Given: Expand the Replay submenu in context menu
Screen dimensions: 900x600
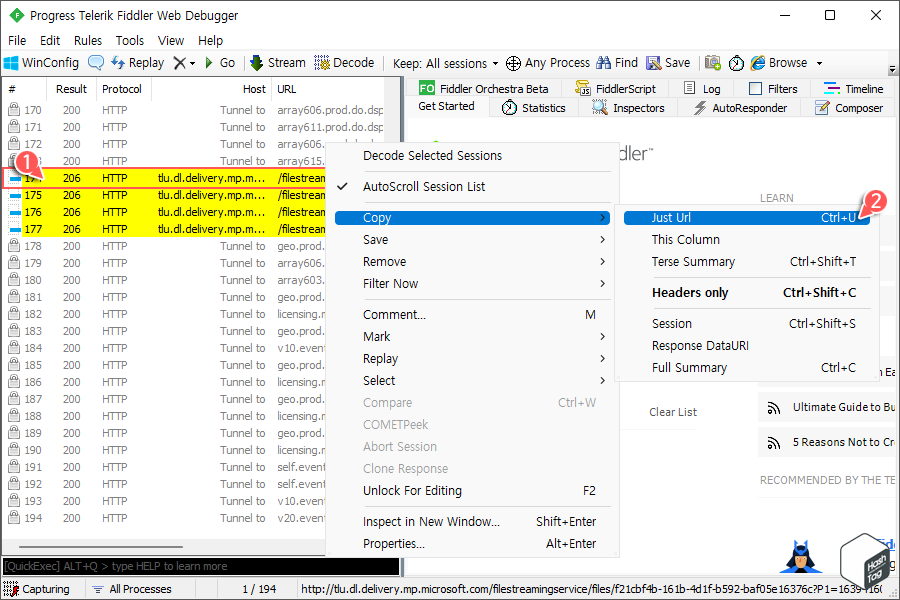Looking at the screenshot, I should pyautogui.click(x=473, y=358).
